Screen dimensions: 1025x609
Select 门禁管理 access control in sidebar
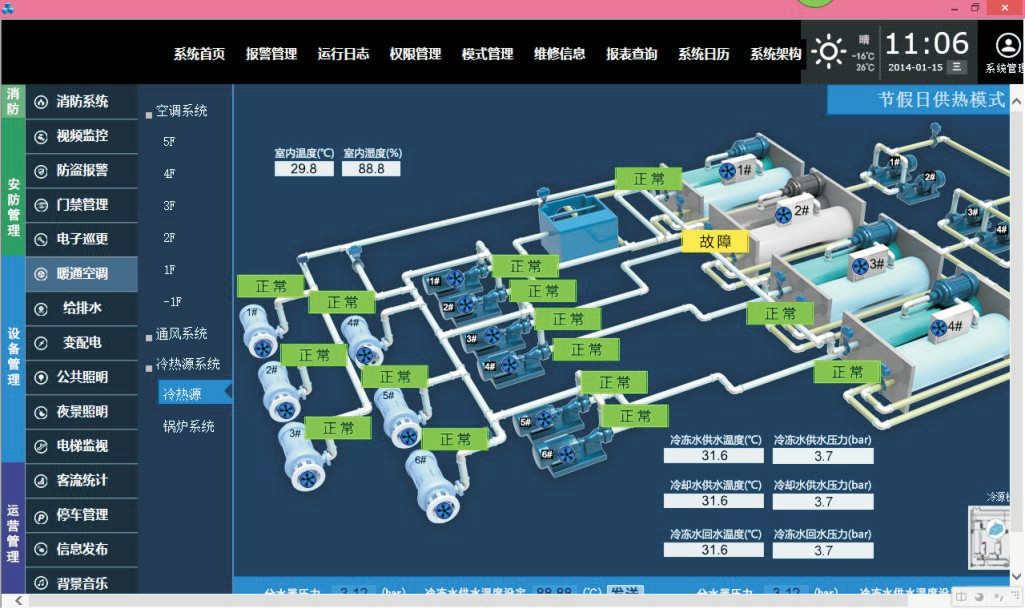click(x=82, y=205)
